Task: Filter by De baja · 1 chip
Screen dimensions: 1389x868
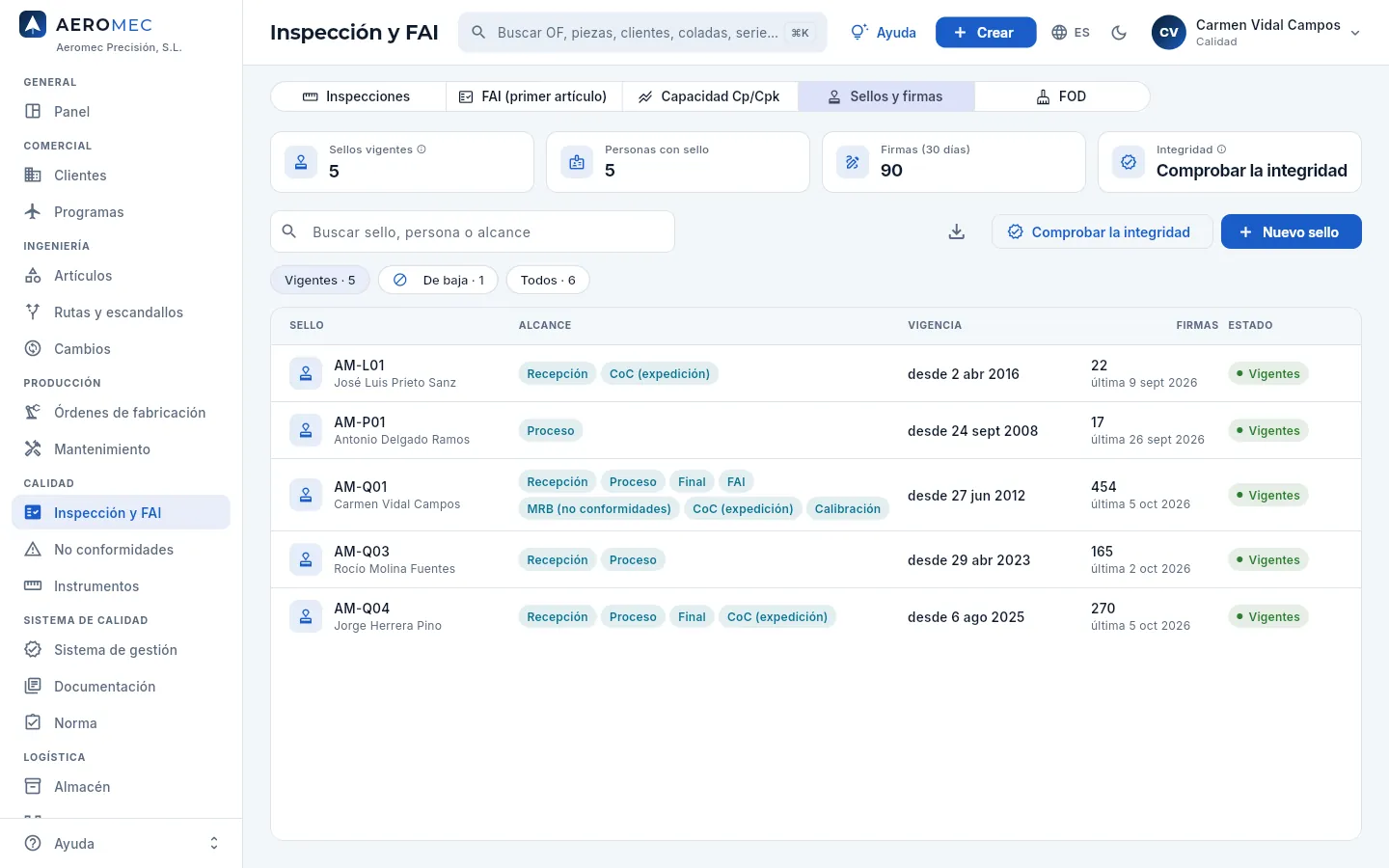Action: 439,281
